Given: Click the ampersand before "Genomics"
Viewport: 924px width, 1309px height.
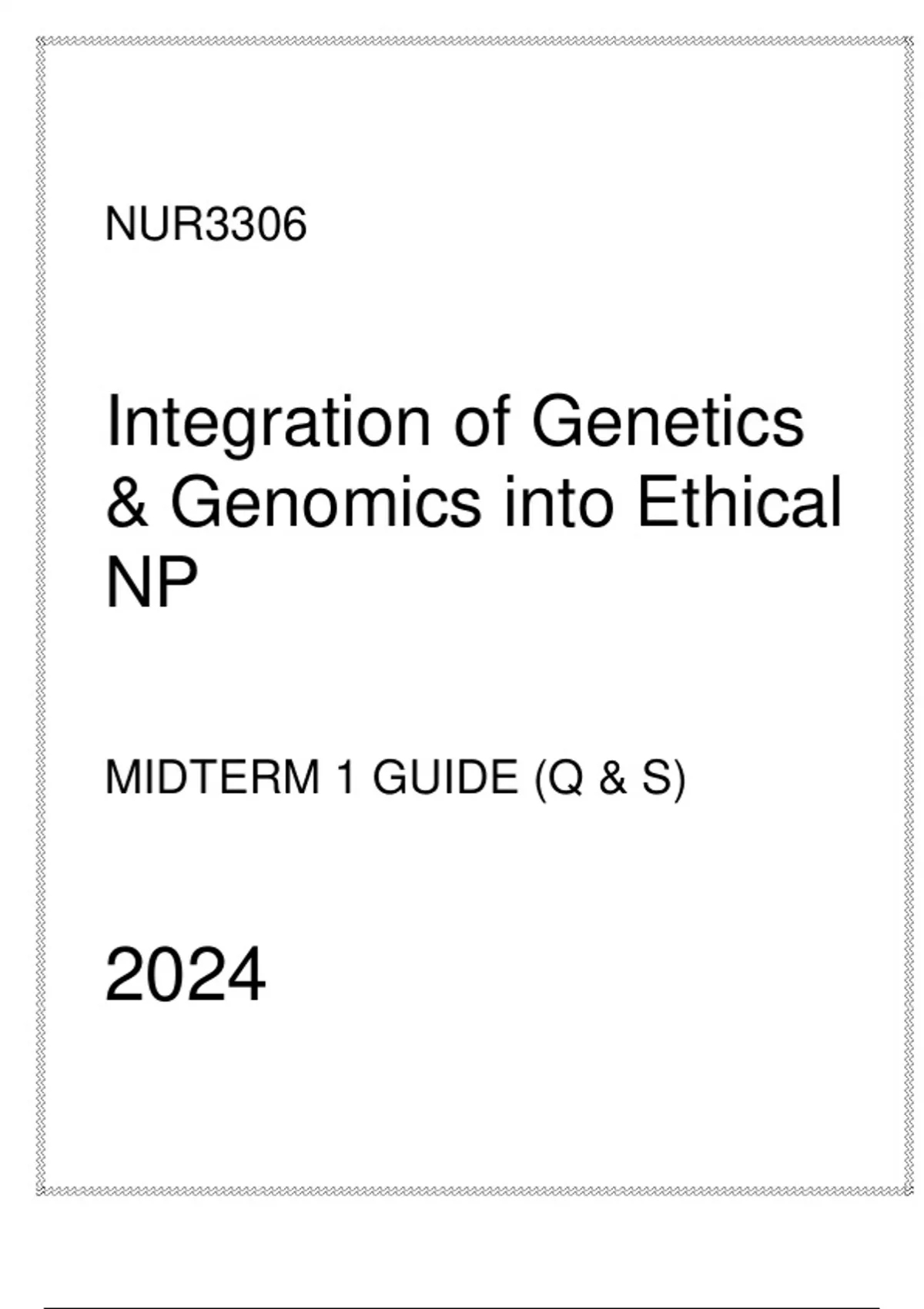Looking at the screenshot, I should (x=127, y=502).
